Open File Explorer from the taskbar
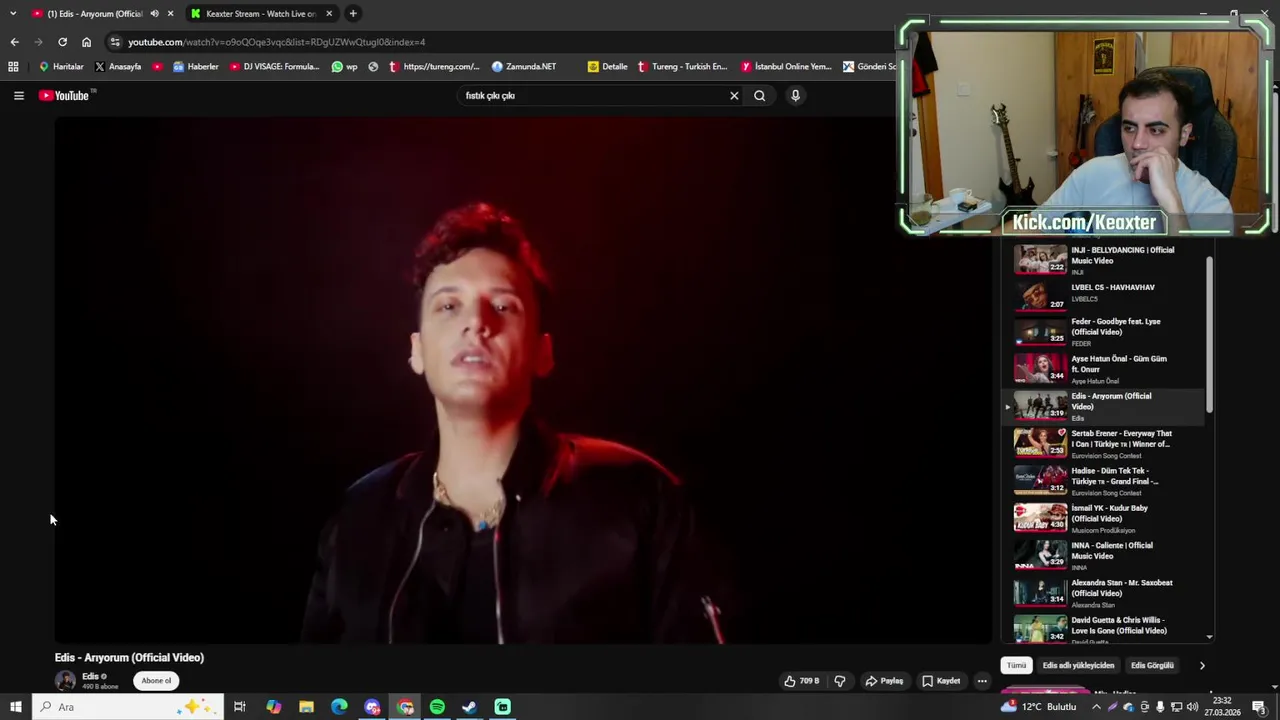The image size is (1280, 720). (x=306, y=707)
